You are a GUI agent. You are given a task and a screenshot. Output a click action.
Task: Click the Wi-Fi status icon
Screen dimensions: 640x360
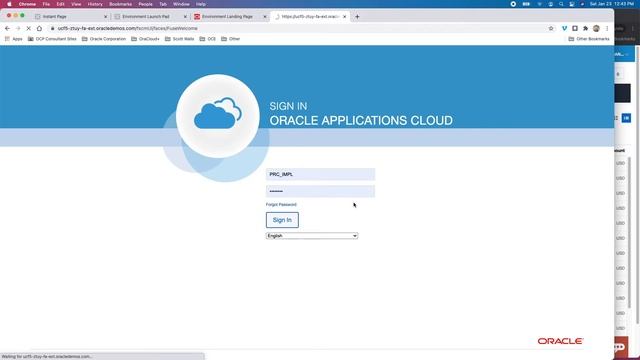coord(540,4)
